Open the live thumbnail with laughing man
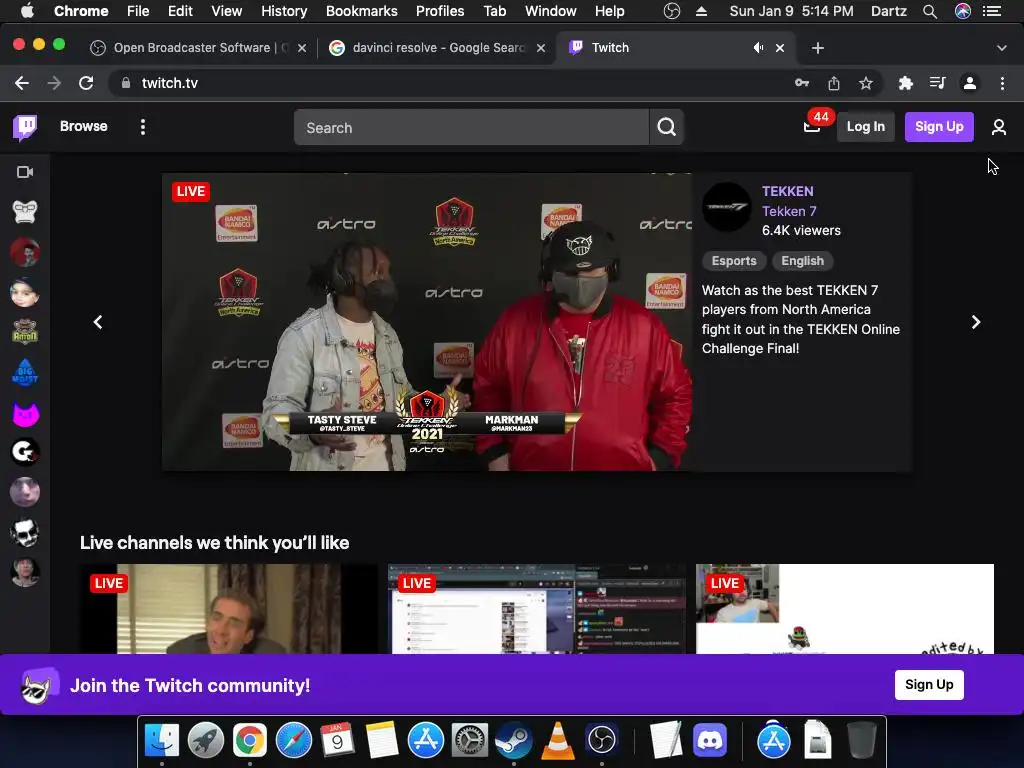 (229, 609)
